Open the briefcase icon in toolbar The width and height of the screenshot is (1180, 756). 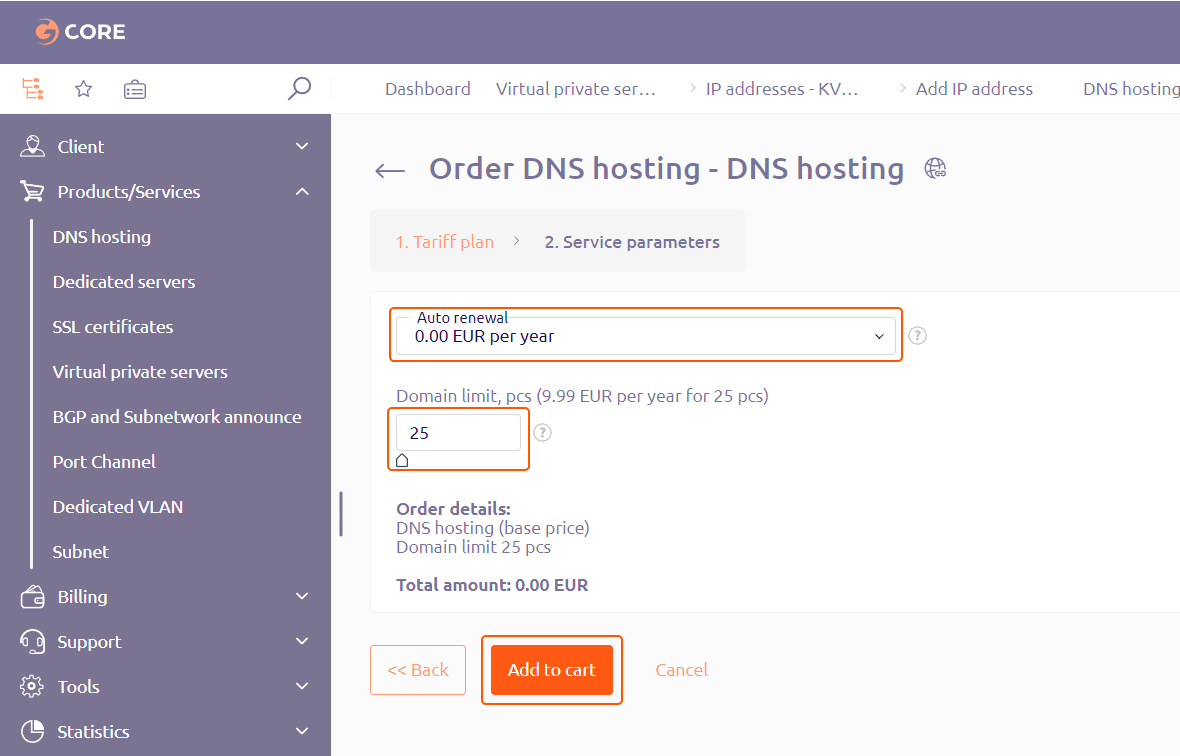click(135, 90)
